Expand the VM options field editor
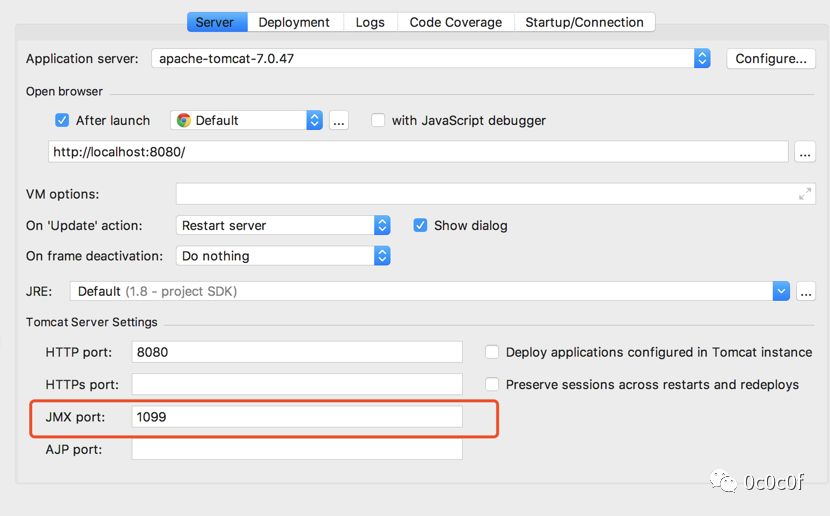This screenshot has height=516, width=830. pos(805,194)
